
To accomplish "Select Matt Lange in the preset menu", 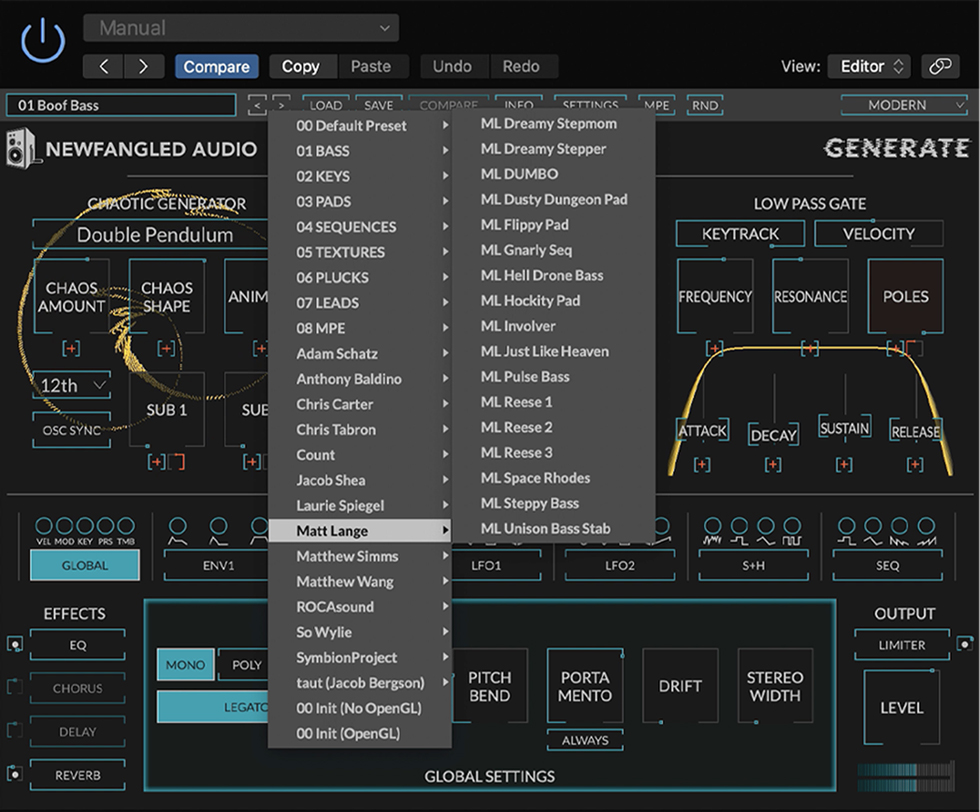I will click(340, 530).
